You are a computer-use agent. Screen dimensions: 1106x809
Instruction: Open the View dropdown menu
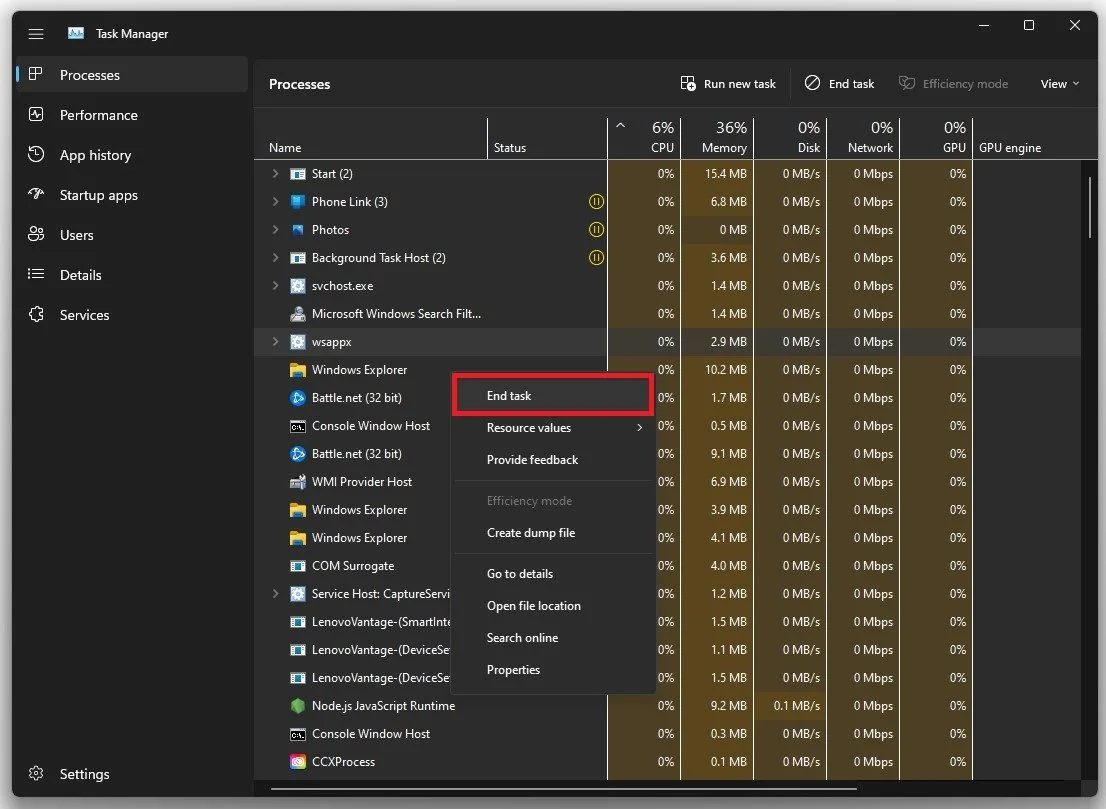tap(1059, 83)
